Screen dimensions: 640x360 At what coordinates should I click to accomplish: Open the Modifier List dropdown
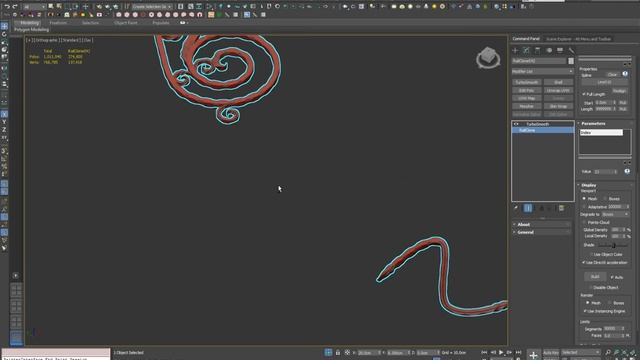[x=542, y=71]
